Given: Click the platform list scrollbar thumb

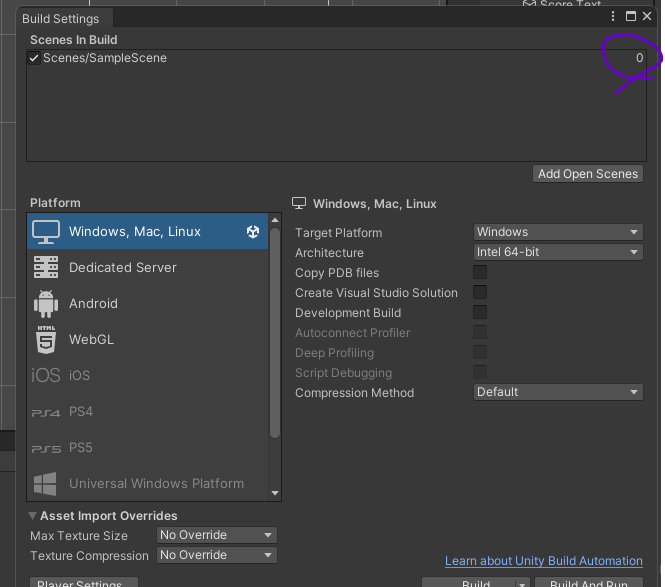Looking at the screenshot, I should (275, 333).
